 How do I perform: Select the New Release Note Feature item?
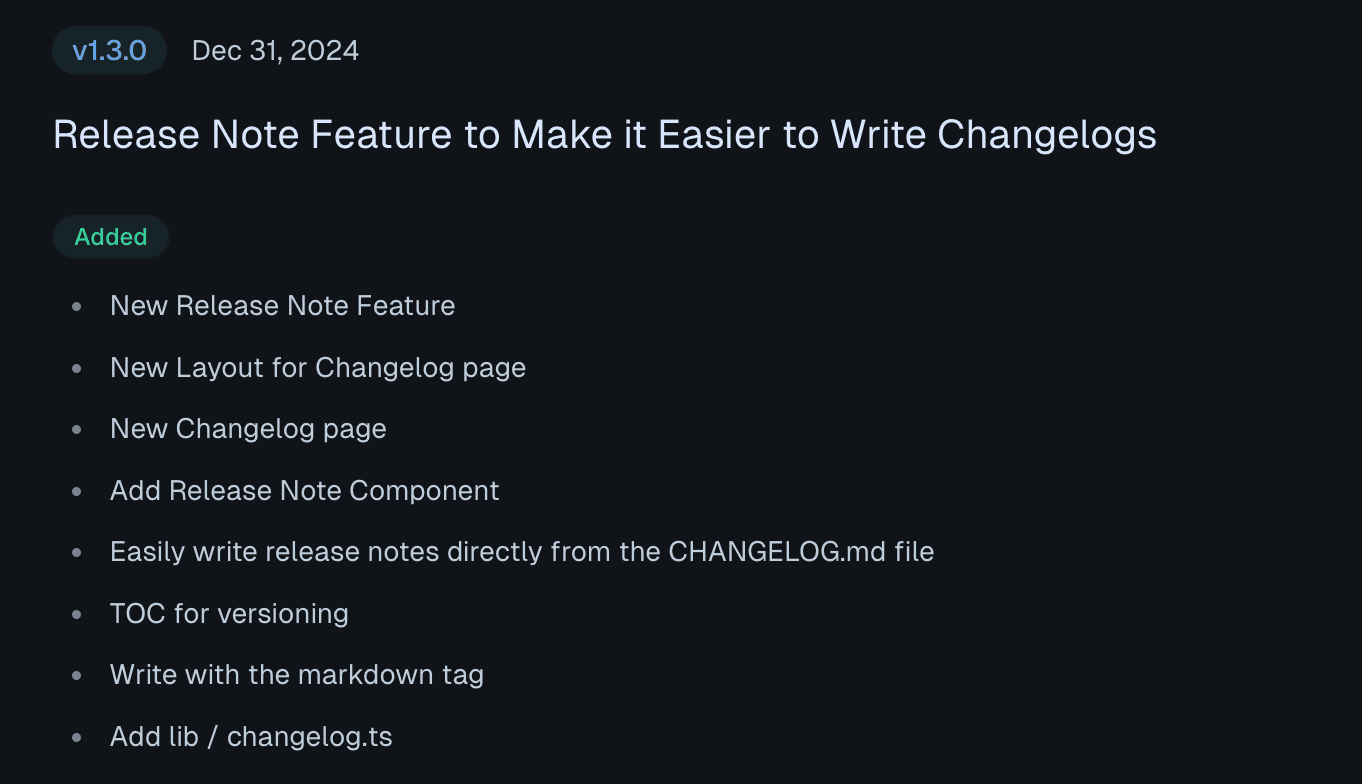click(x=282, y=306)
